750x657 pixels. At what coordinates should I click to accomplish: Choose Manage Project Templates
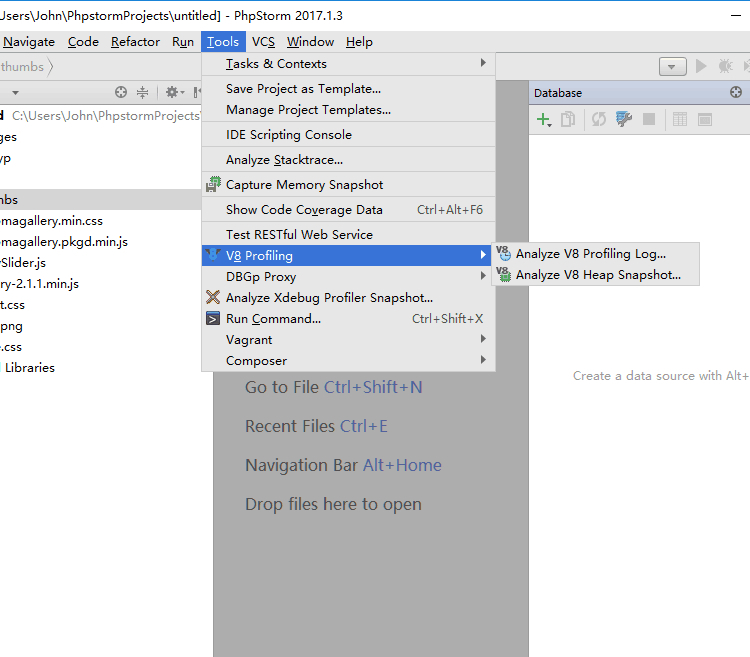(x=348, y=110)
